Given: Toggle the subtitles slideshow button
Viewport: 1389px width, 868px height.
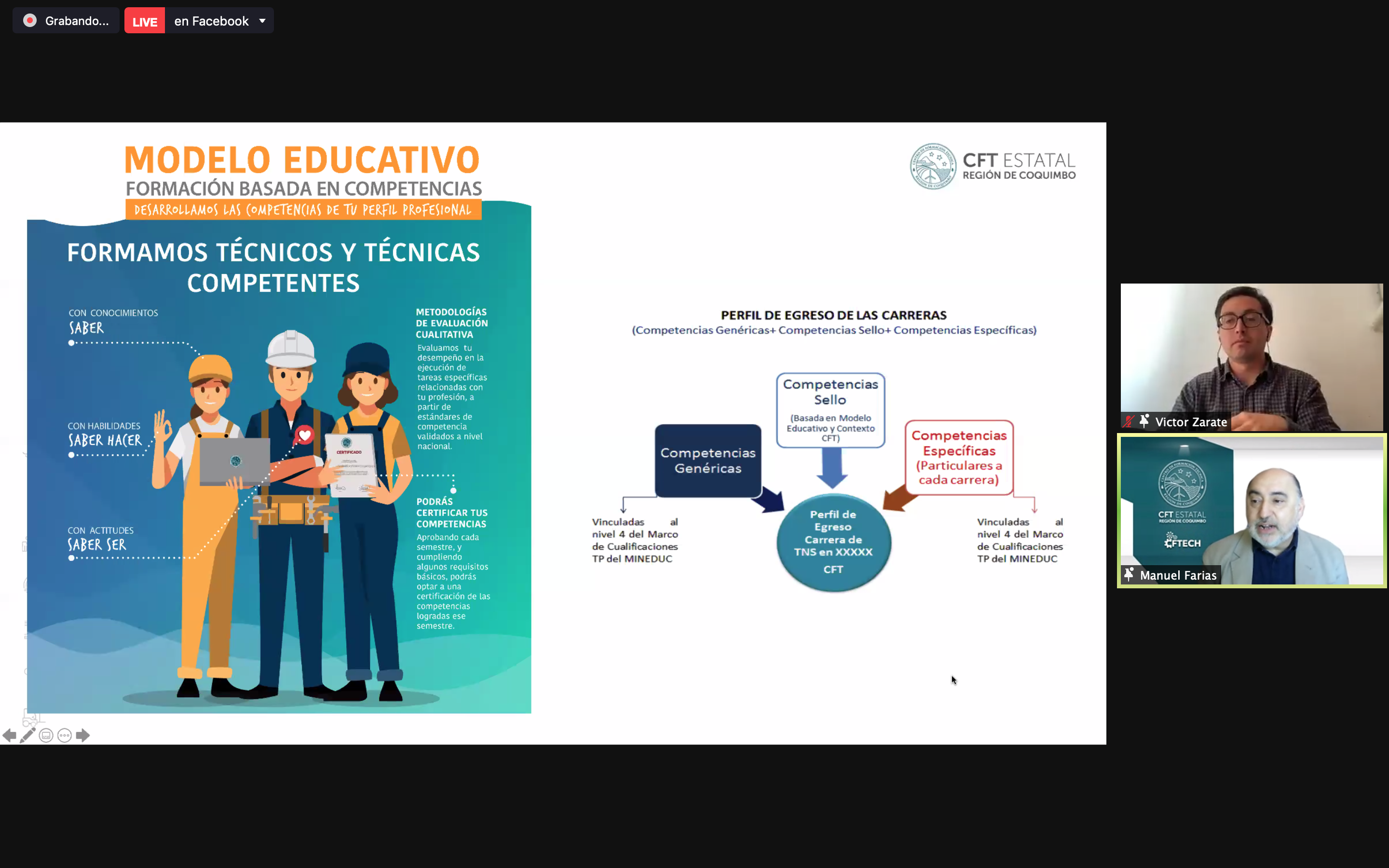Looking at the screenshot, I should [x=46, y=735].
